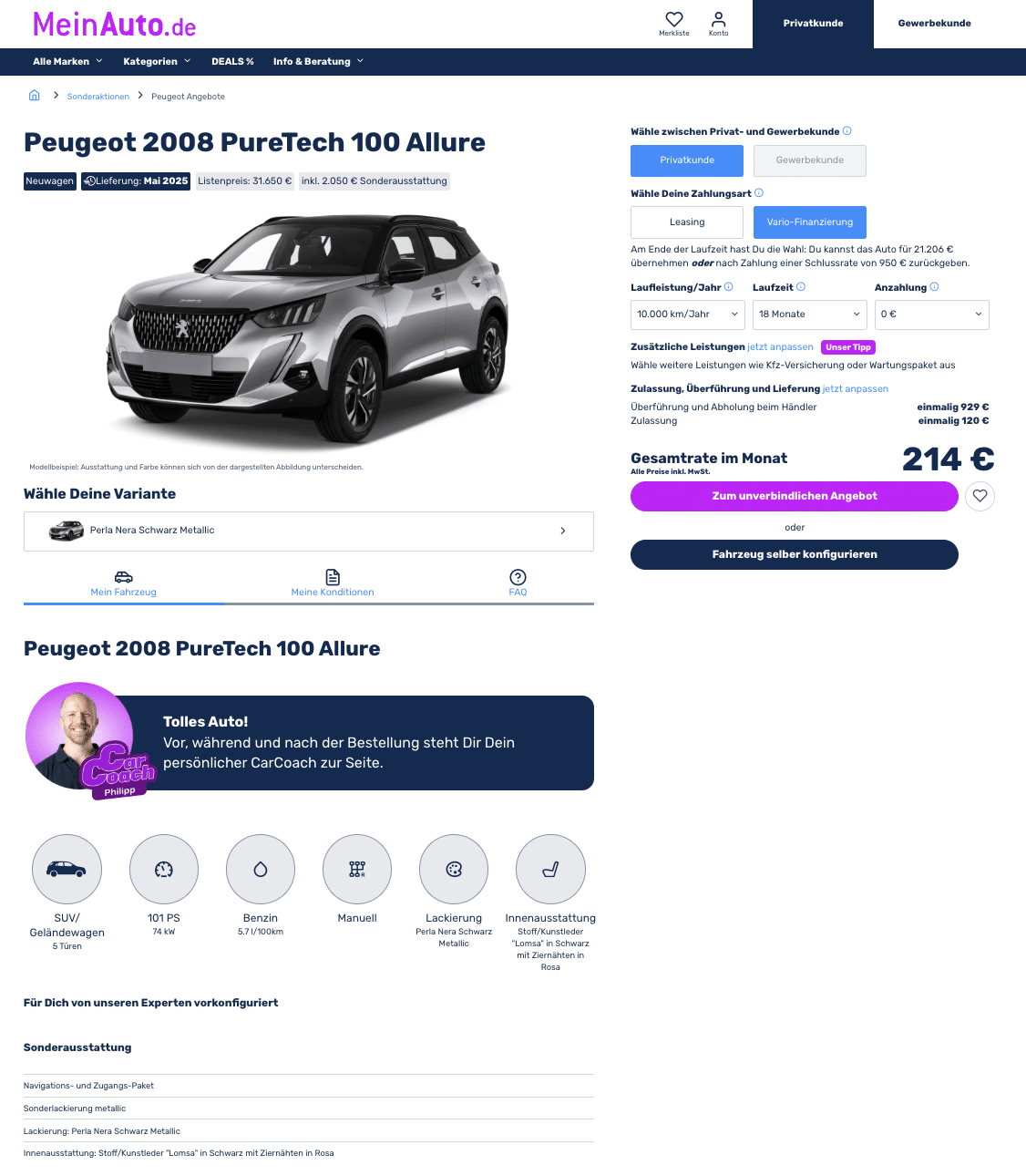Click the info icon next to Laufleistung/Jahr

(729, 287)
